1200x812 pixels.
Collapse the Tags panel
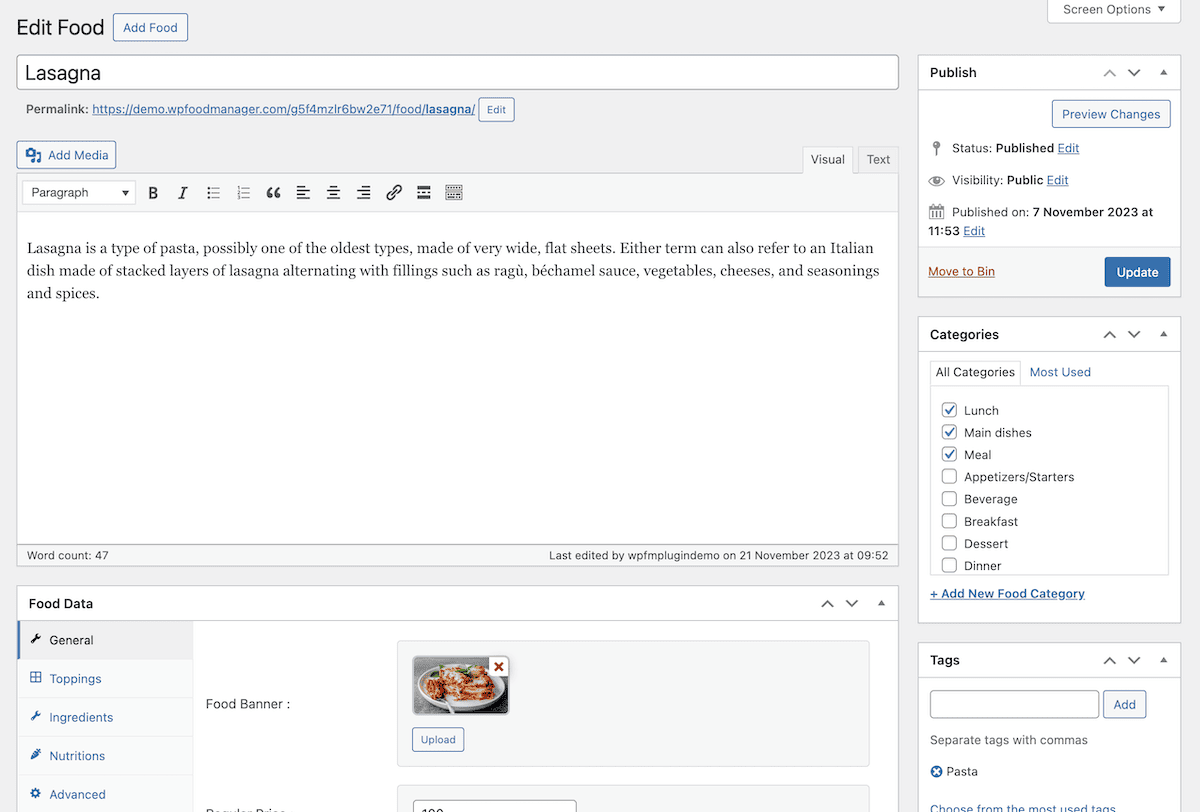(x=1163, y=661)
